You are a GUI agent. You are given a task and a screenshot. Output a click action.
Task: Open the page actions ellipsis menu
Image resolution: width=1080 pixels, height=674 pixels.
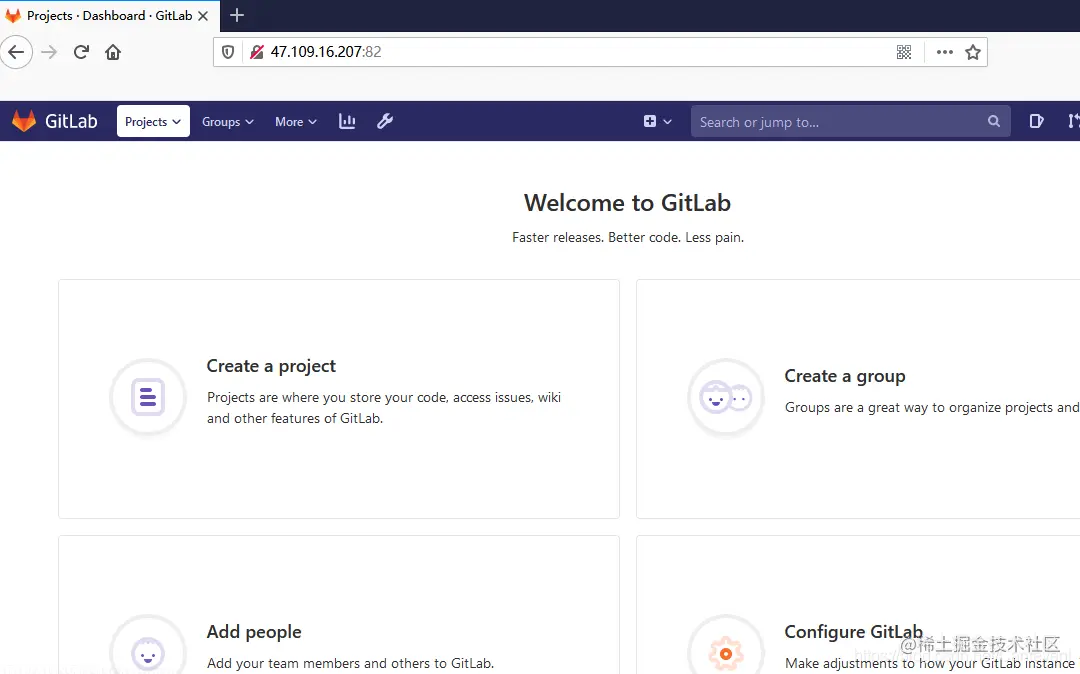944,52
